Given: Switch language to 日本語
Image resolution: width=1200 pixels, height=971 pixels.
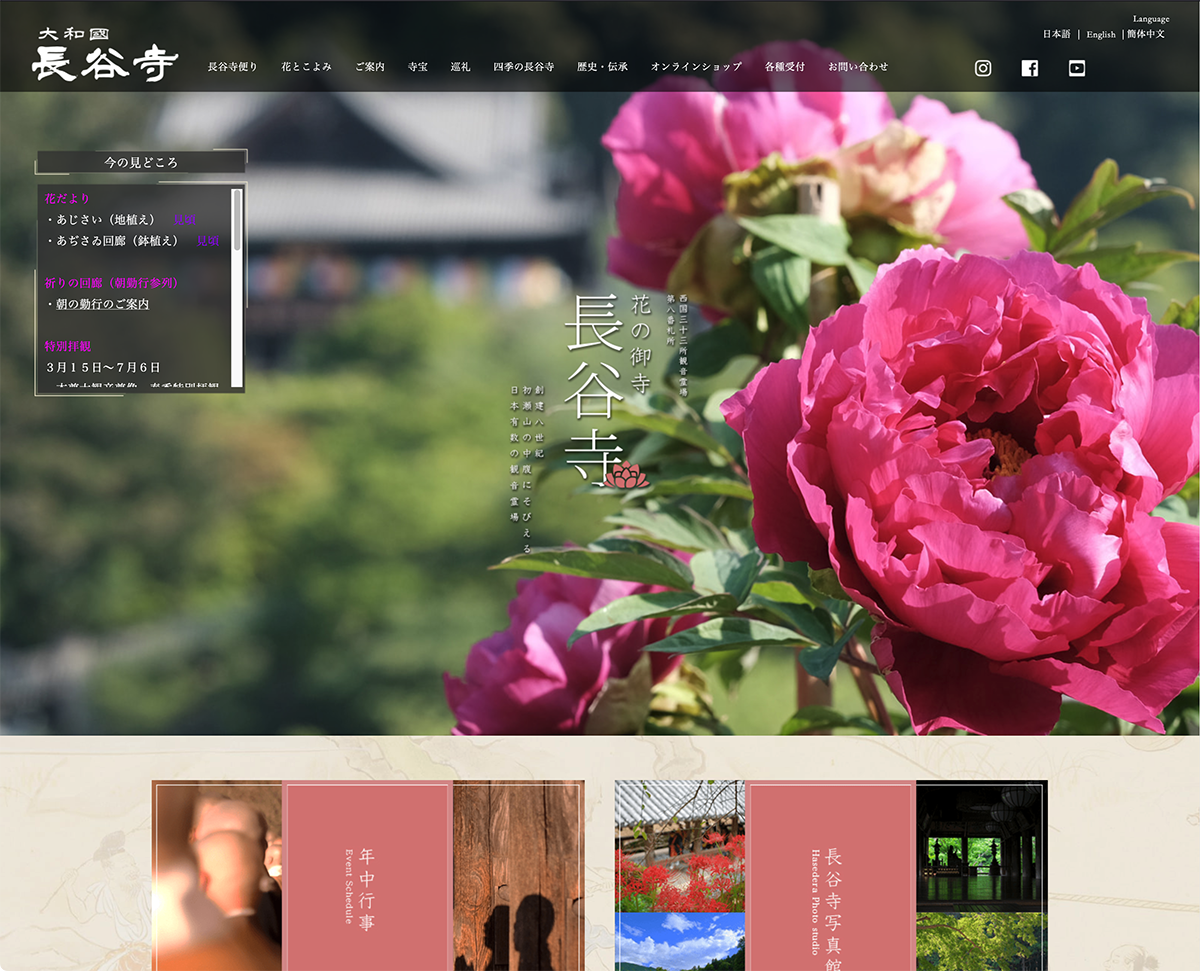Looking at the screenshot, I should click(x=1056, y=34).
